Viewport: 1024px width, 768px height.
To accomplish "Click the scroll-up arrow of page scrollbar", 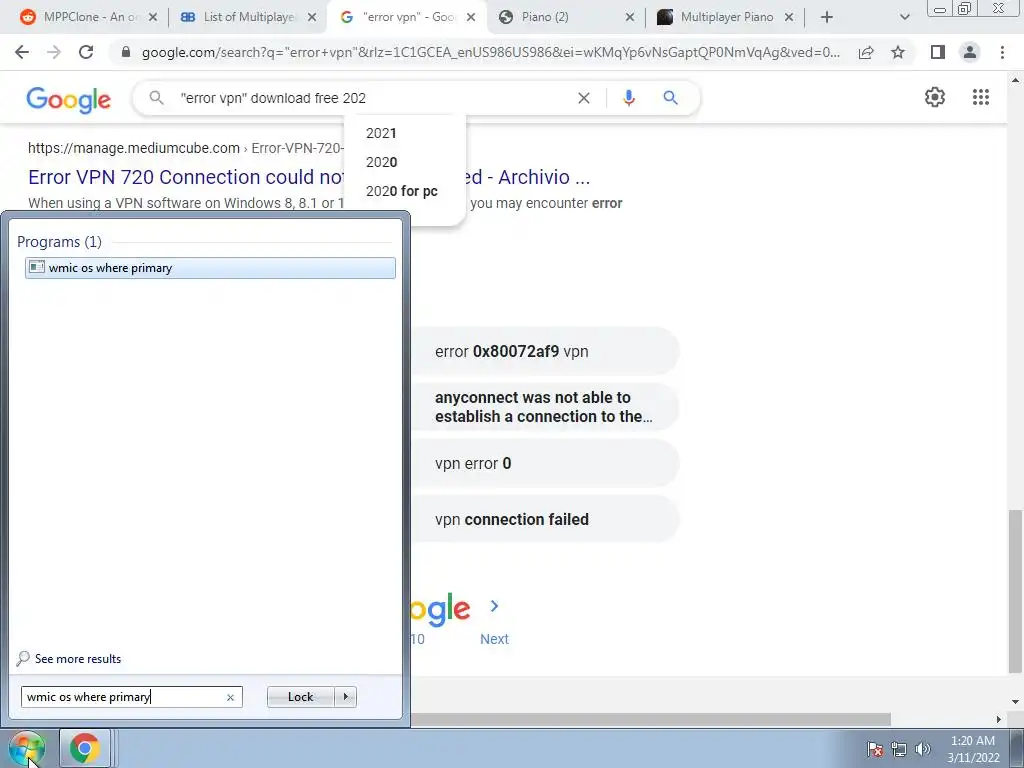I will (x=1015, y=80).
